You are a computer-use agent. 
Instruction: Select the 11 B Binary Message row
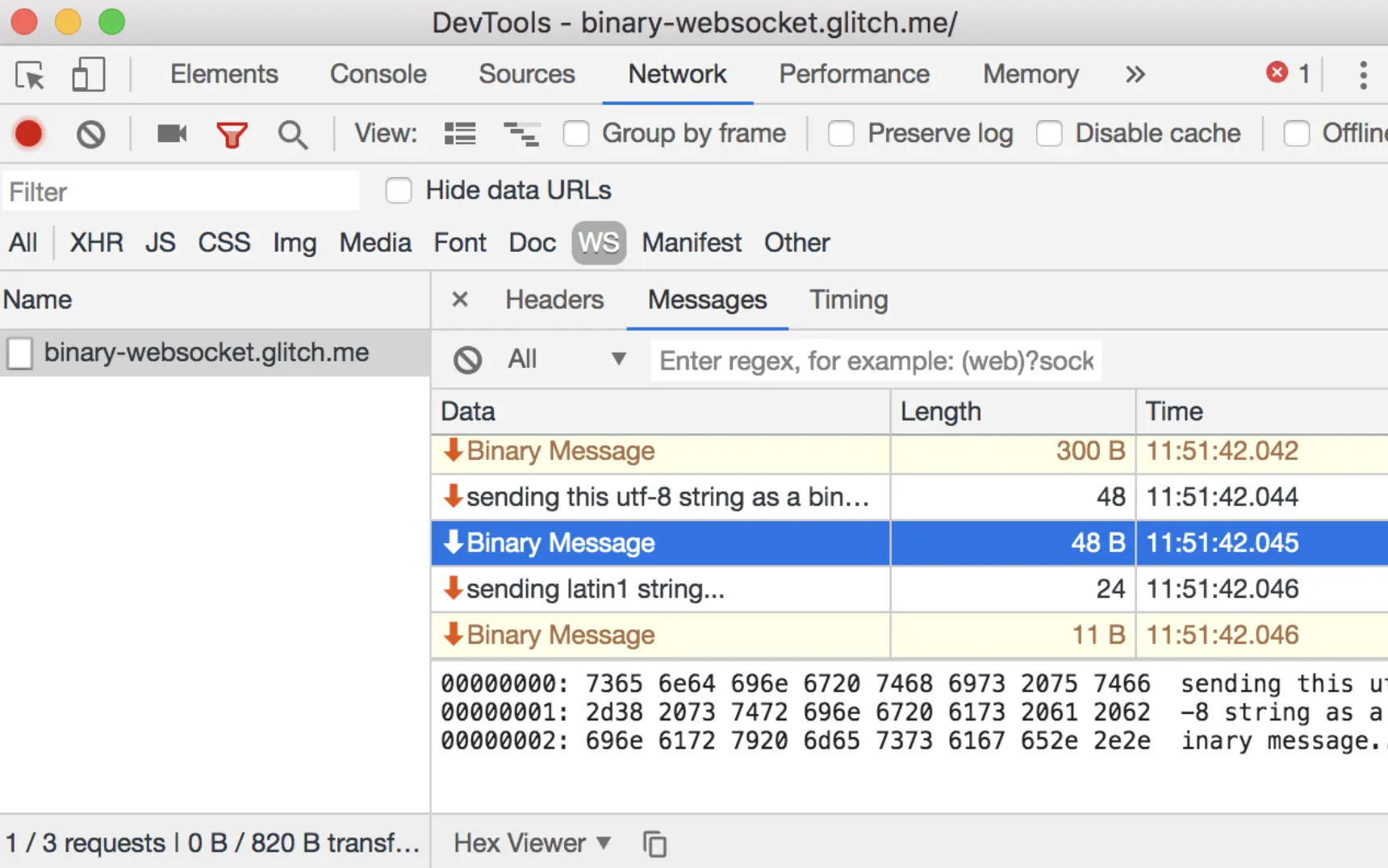pyautogui.click(x=909, y=635)
